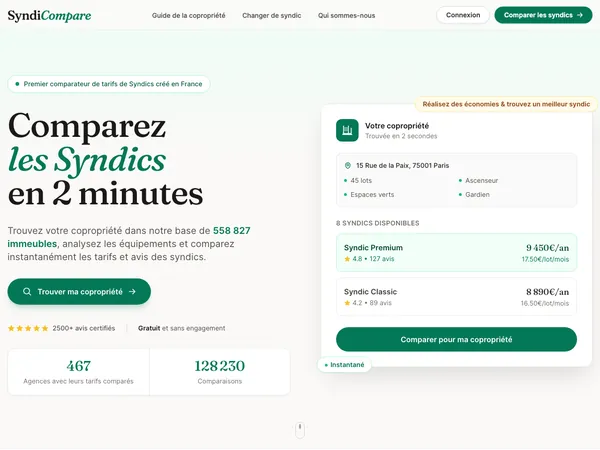This screenshot has height=450, width=600.
Task: Click the scroll-down mouse indicator
Action: coord(300,430)
